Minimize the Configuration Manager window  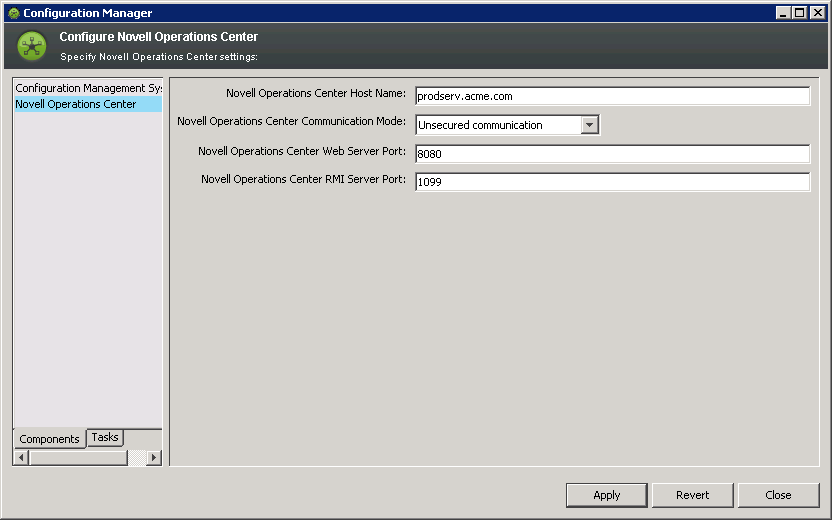tap(783, 13)
